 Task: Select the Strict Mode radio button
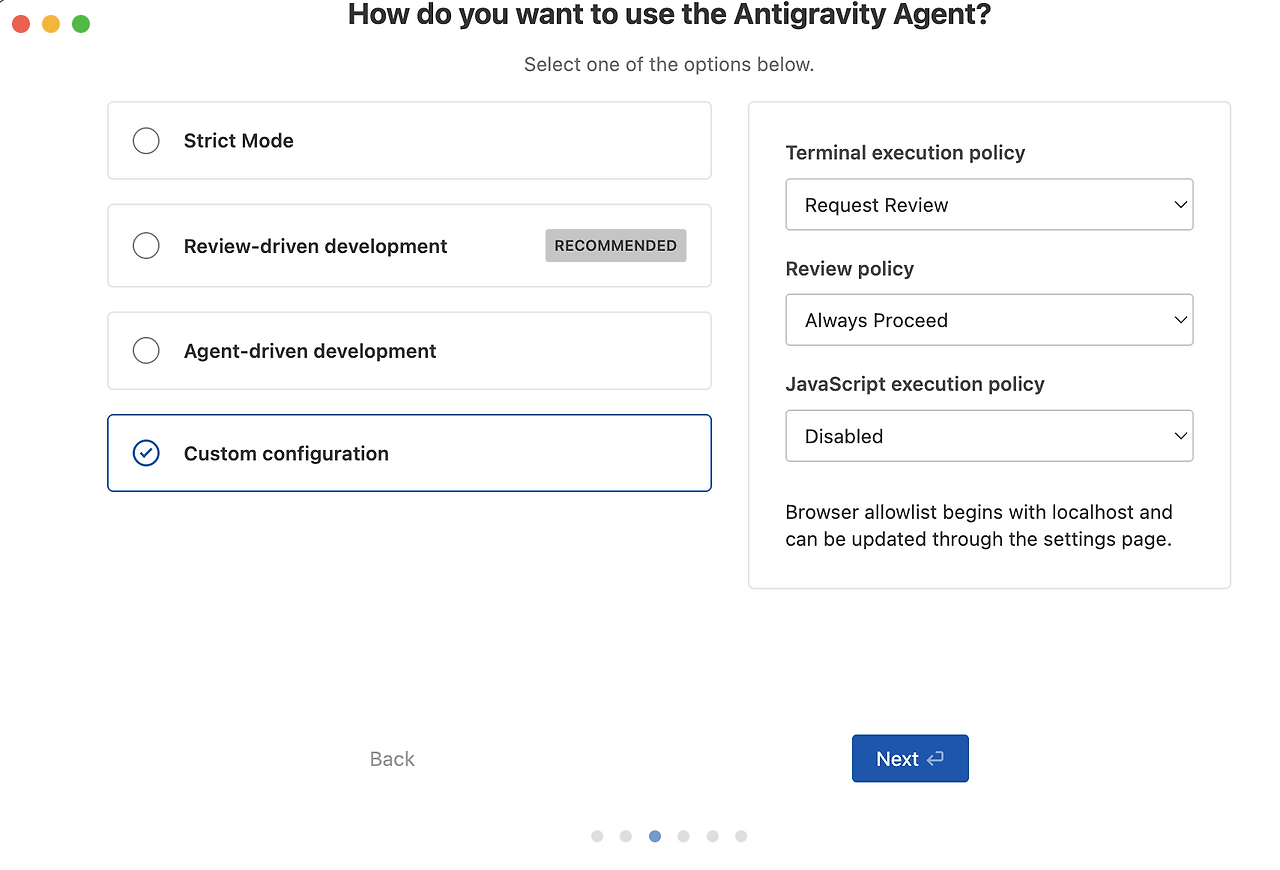click(x=146, y=141)
